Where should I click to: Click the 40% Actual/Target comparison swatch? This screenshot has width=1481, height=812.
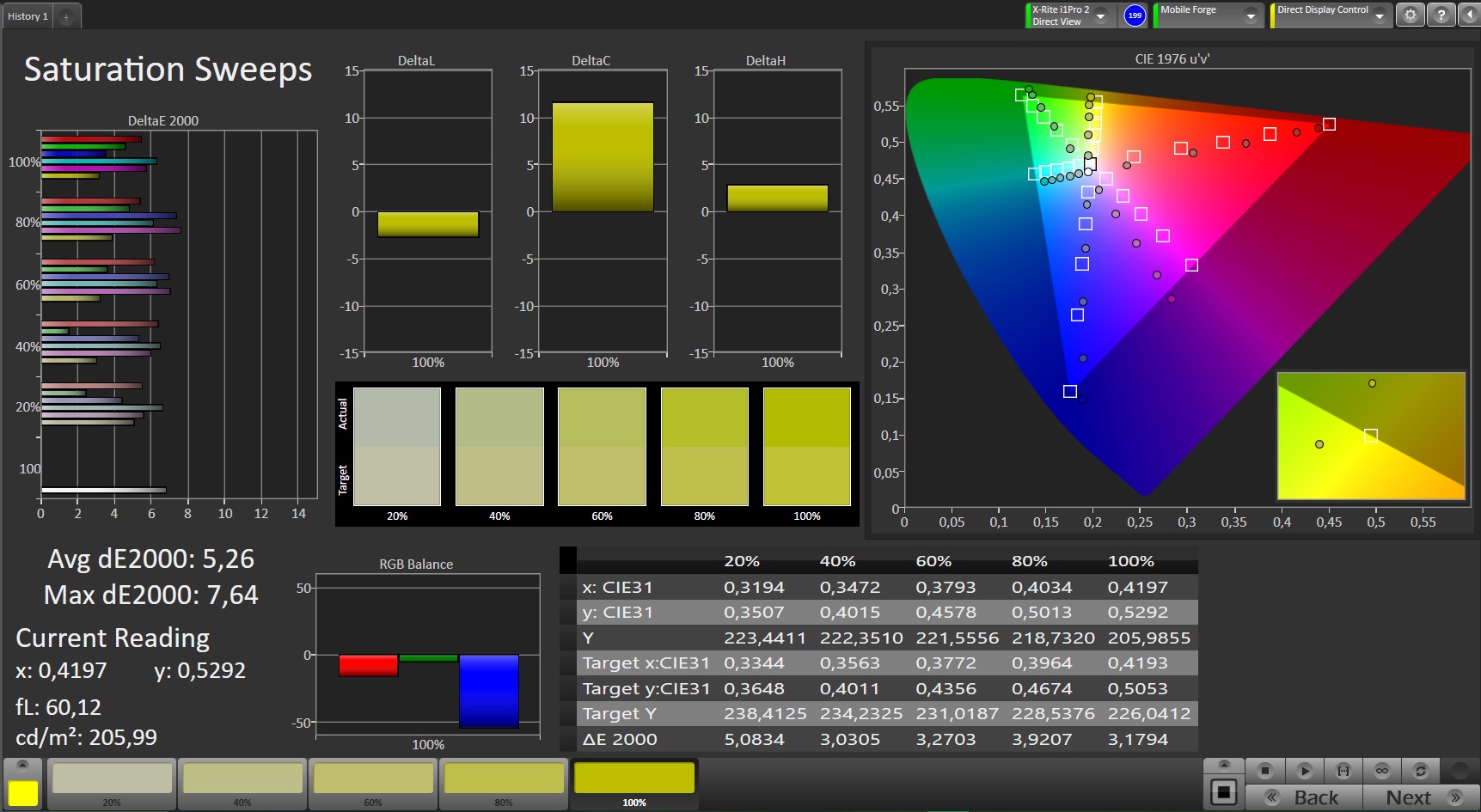499,447
